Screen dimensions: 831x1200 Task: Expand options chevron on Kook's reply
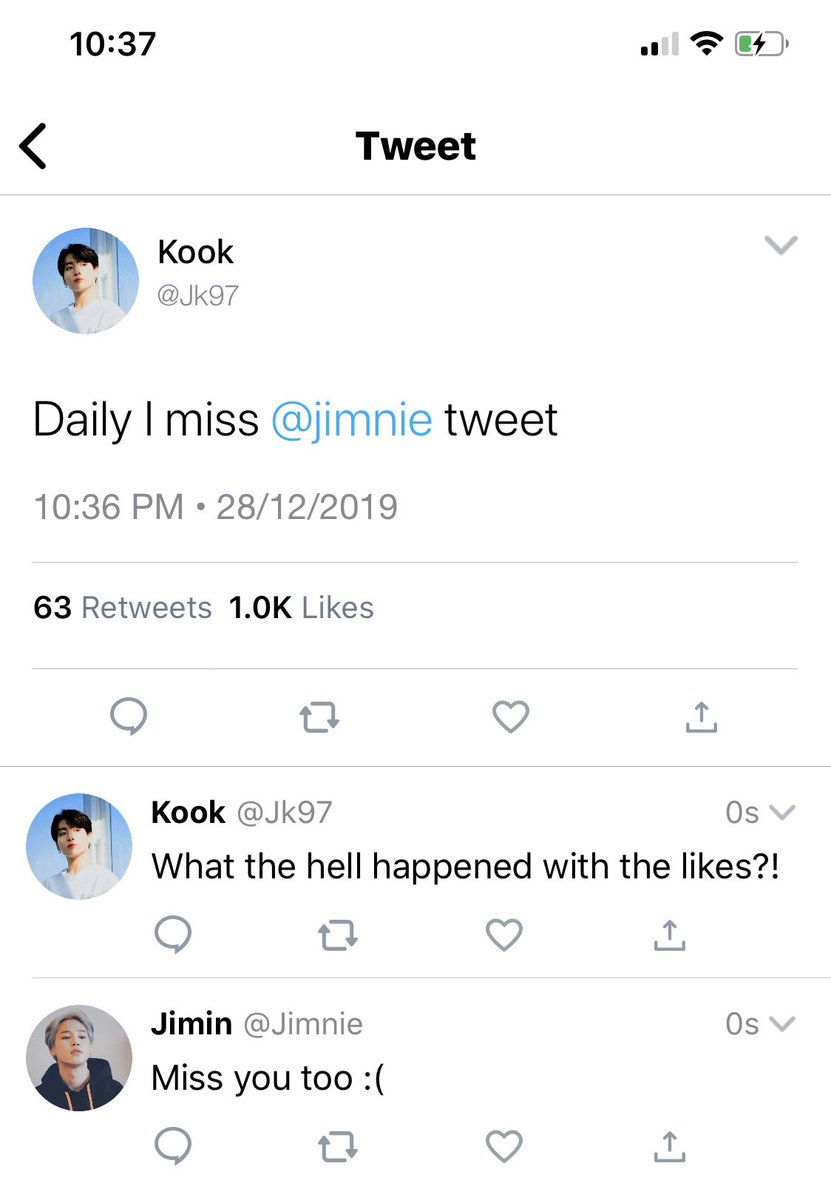[x=783, y=813]
